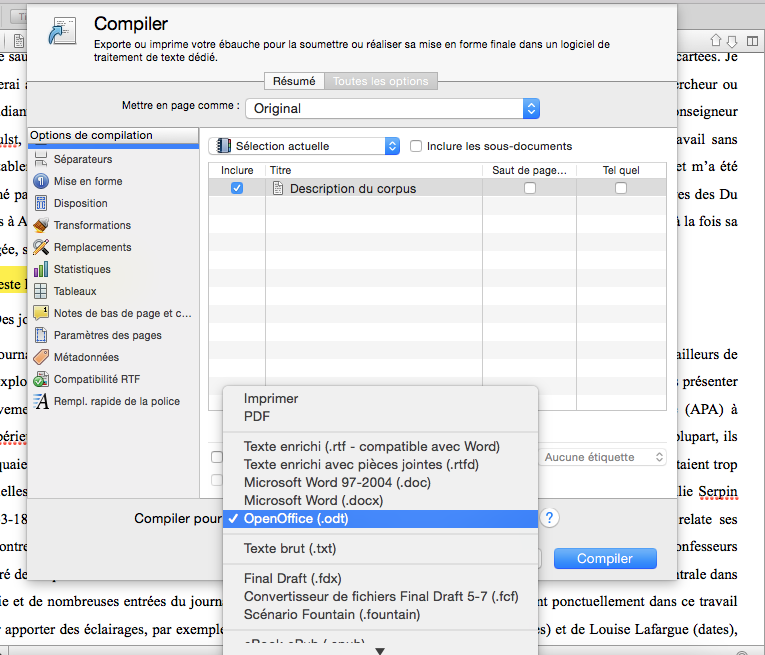Switch to the Résumé tab
Screen dimensions: 765x655
pos(294,81)
